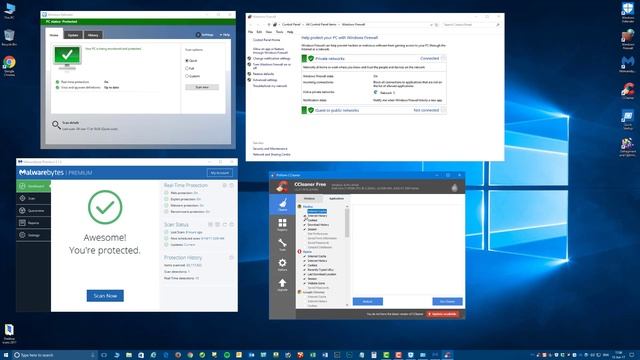Toggle Exploit protection in Malwarebytes

tap(166, 199)
